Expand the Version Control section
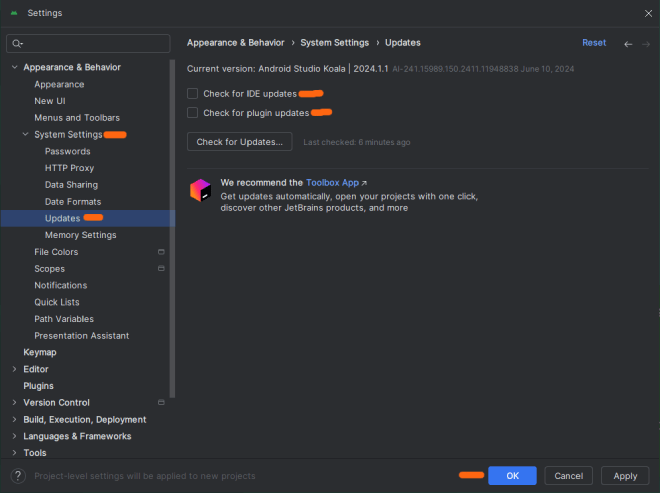660x493 pixels. point(14,402)
